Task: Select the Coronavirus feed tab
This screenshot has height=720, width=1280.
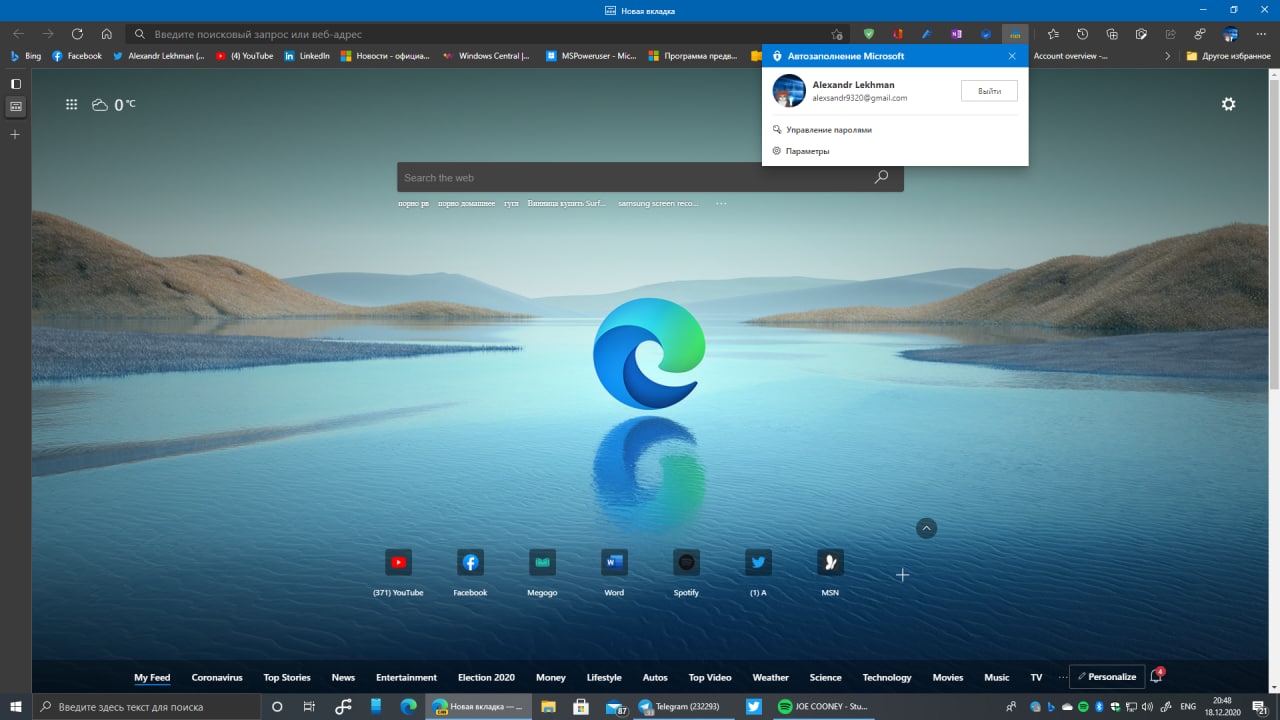Action: click(x=217, y=677)
